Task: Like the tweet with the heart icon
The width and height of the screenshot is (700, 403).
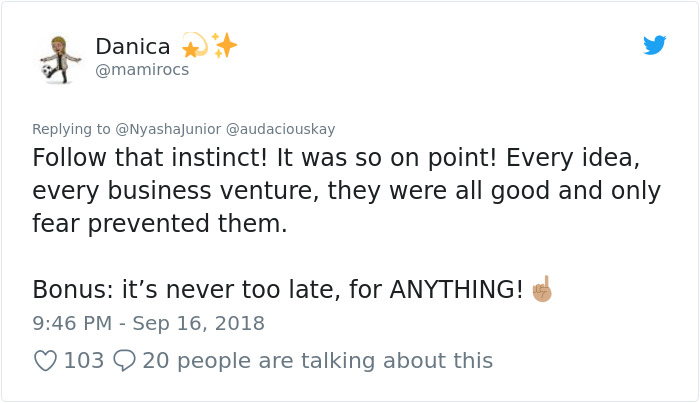Action: click(45, 360)
